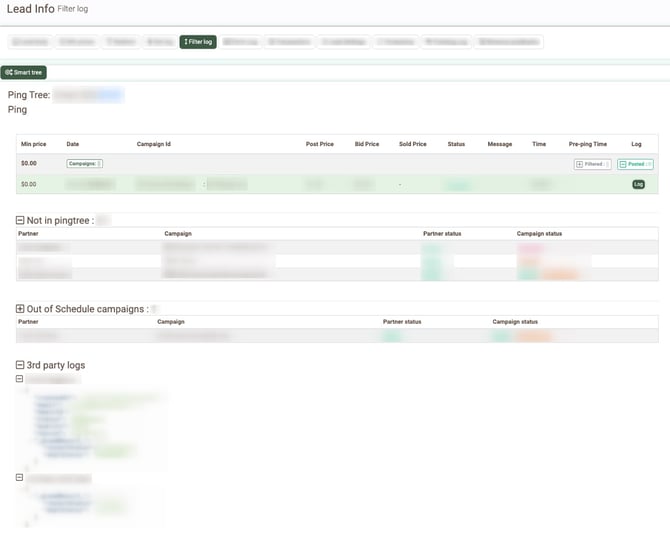Click the Sold Price column header
Screen dimensions: 670x536
point(412,144)
